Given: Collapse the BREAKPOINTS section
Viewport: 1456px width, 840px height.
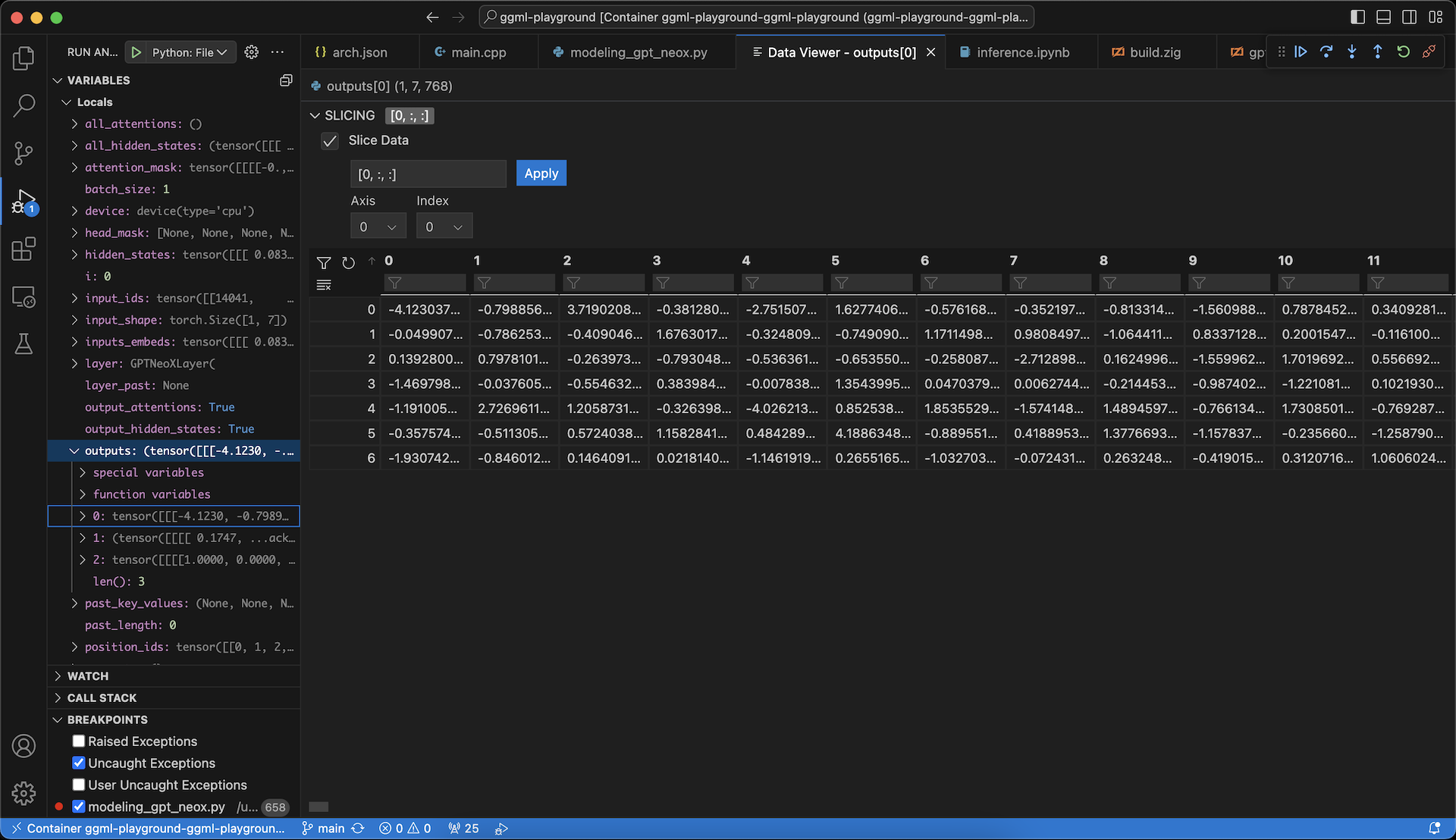Looking at the screenshot, I should pos(58,719).
